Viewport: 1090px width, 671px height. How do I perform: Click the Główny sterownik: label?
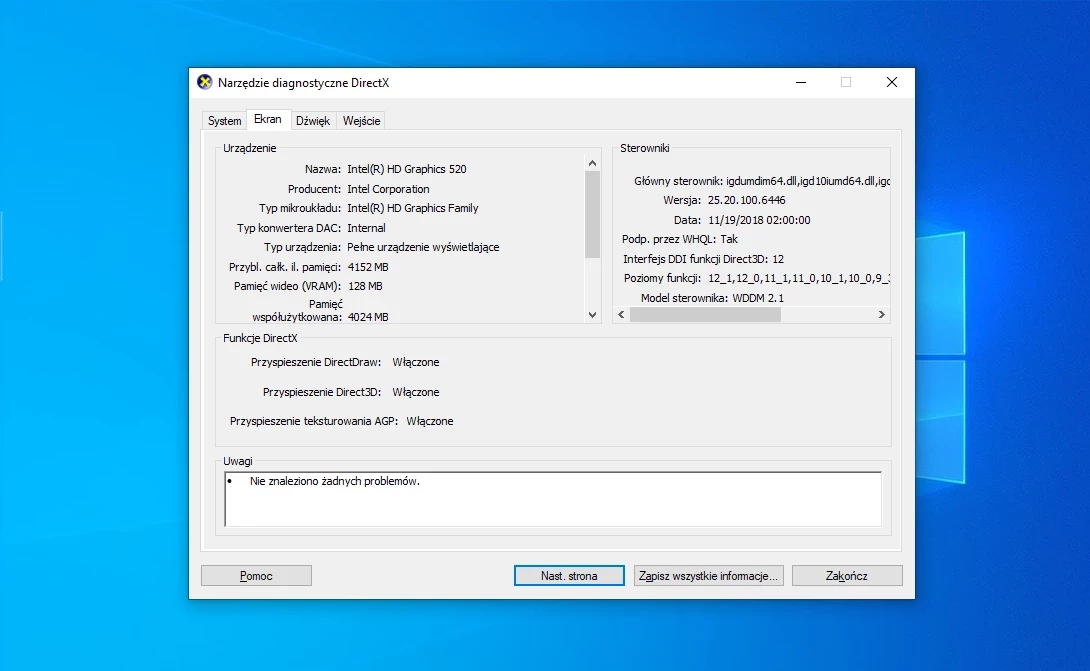click(678, 181)
